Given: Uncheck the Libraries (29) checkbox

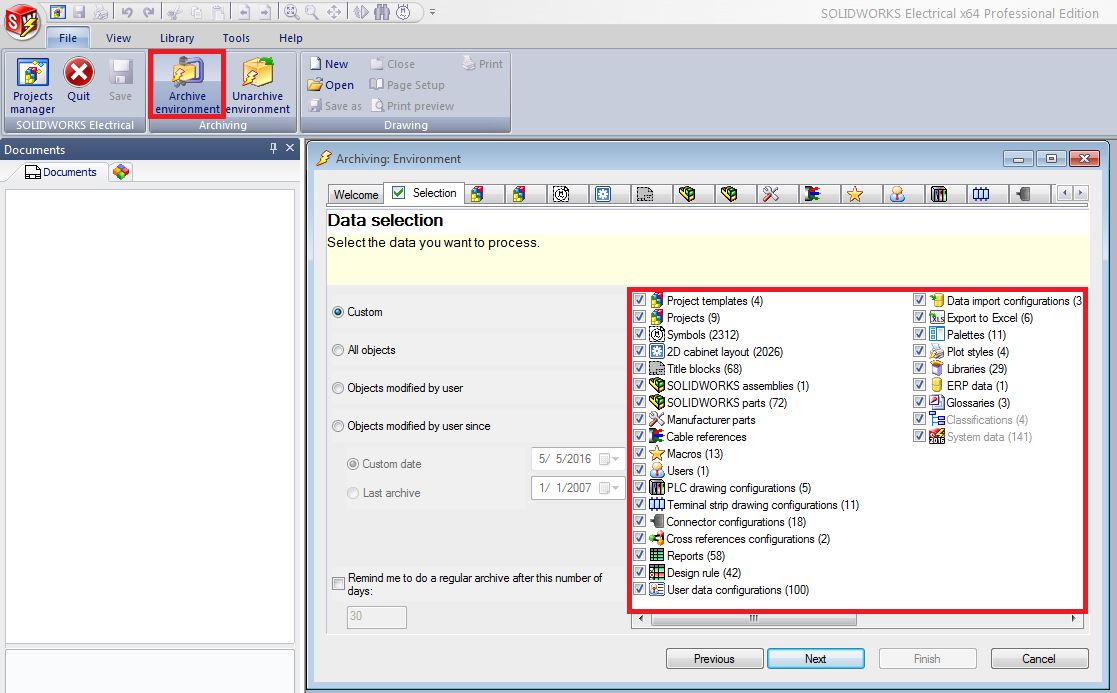Looking at the screenshot, I should point(919,368).
